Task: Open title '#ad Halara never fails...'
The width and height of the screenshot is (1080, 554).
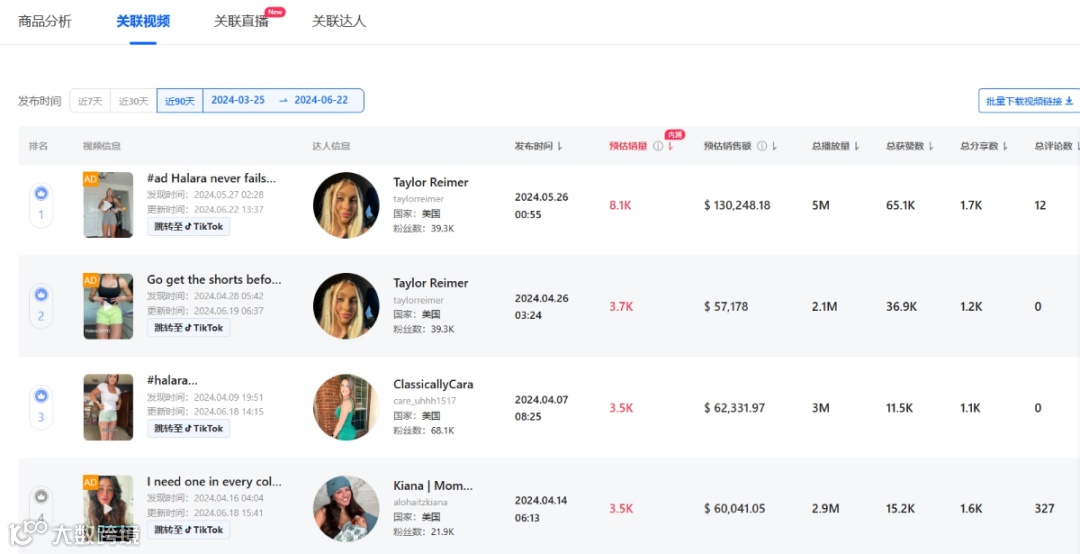Action: pyautogui.click(x=211, y=178)
